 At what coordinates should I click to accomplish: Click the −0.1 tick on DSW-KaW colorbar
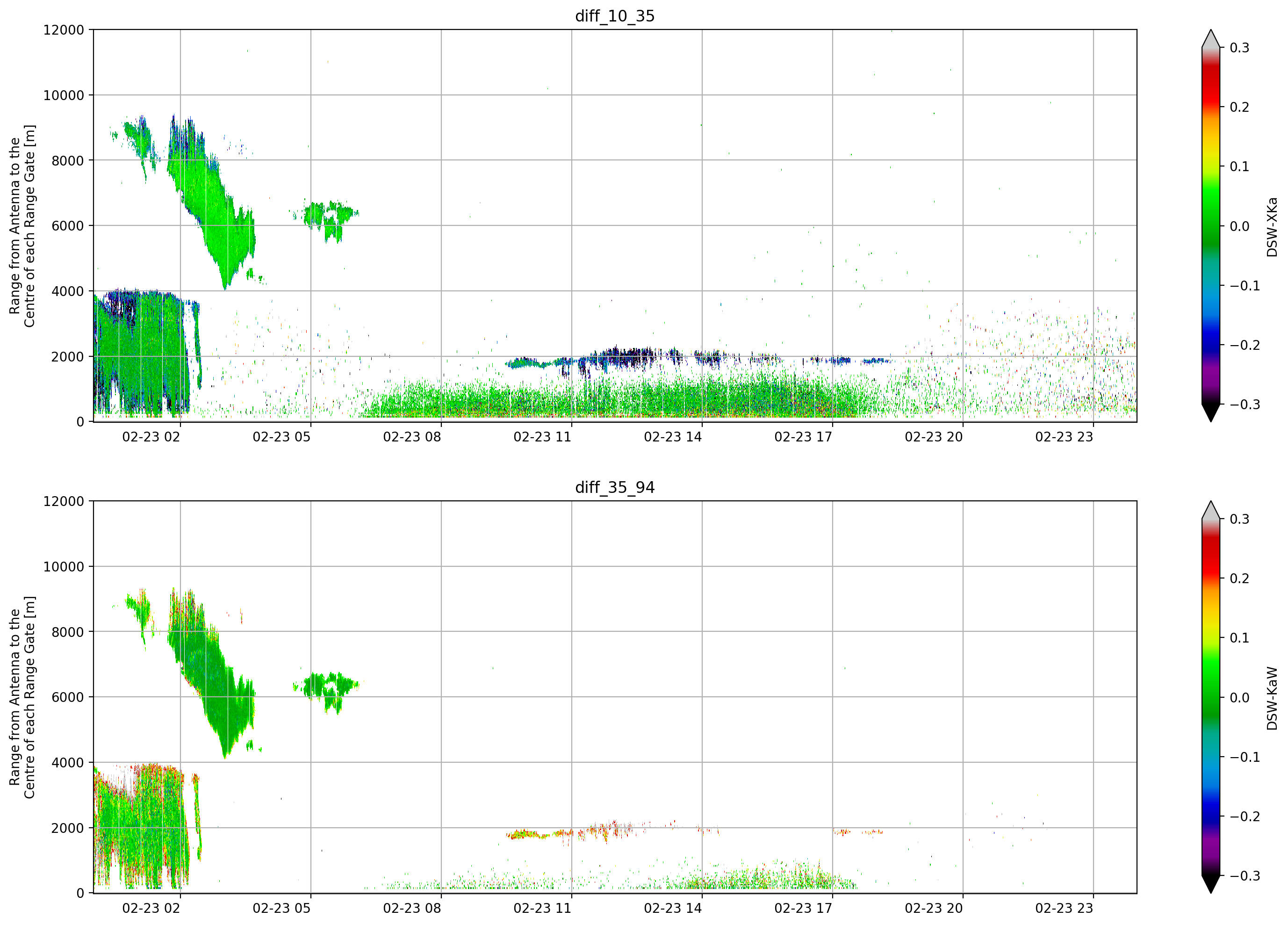[x=1245, y=758]
